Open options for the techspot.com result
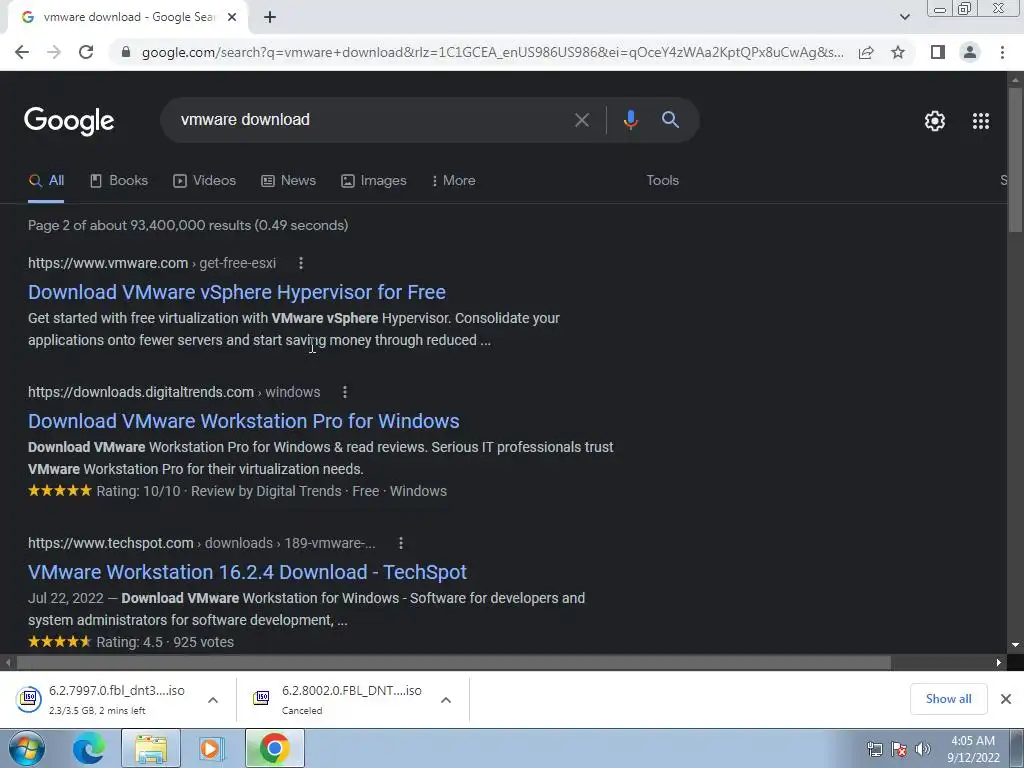 click(x=401, y=543)
